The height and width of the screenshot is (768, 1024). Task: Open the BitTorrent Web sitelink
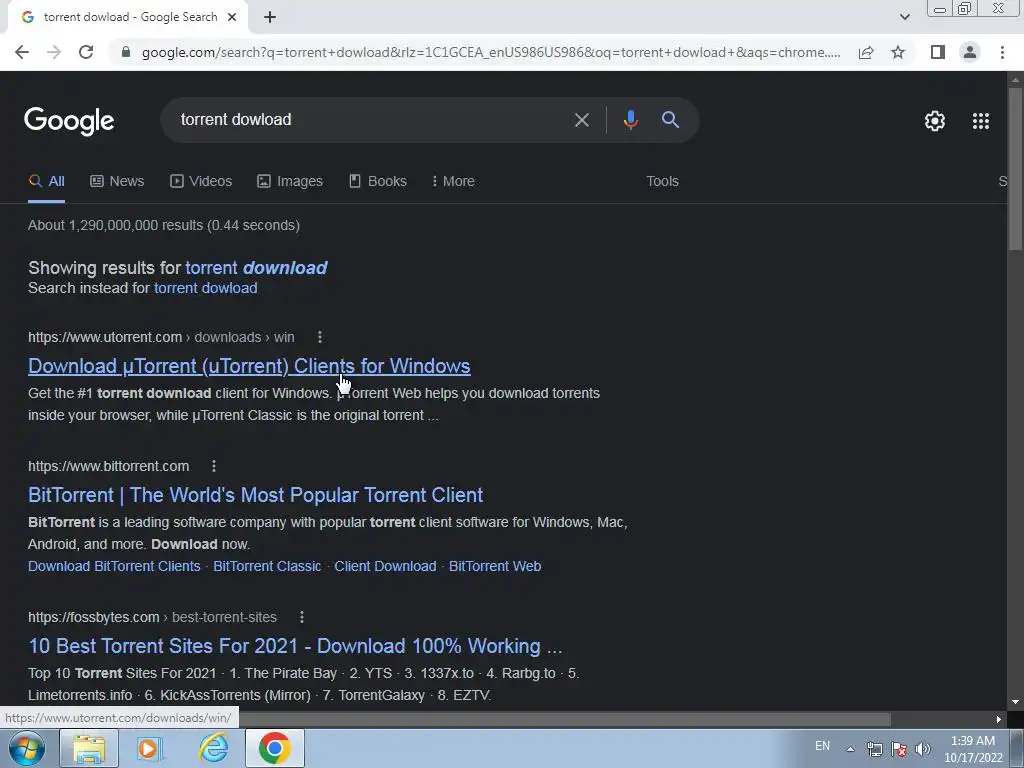click(495, 566)
